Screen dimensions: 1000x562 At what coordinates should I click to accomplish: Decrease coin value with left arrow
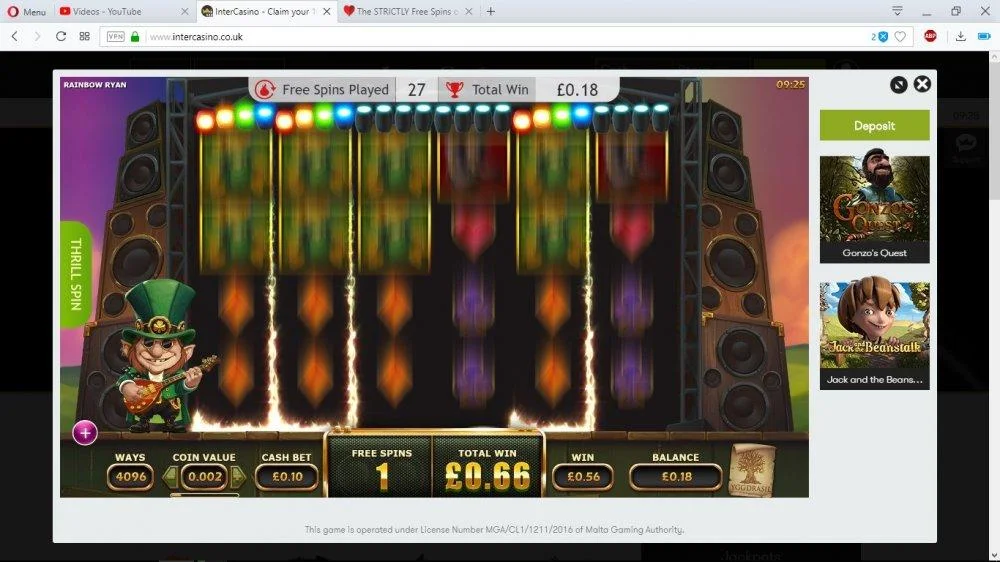point(170,476)
